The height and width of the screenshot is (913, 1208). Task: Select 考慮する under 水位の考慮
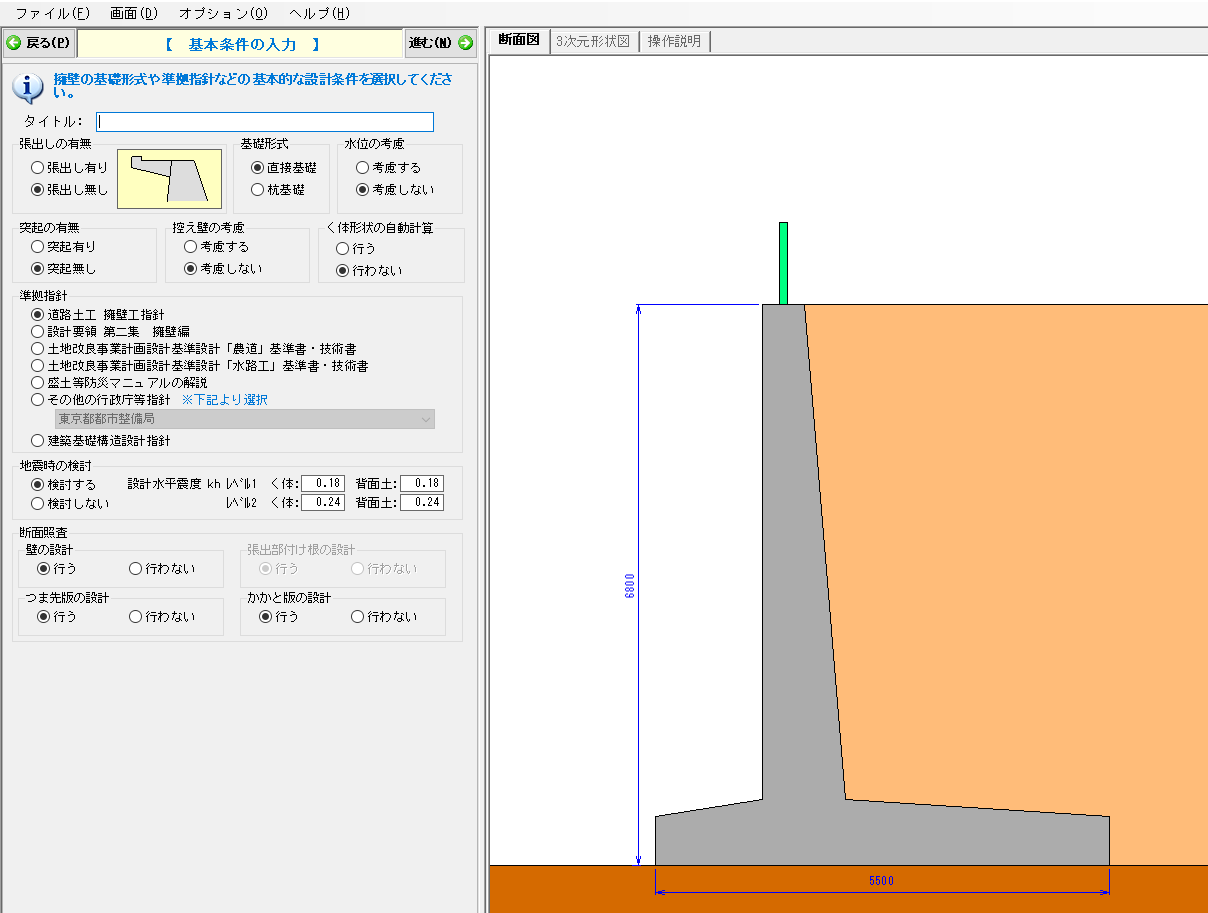pos(389,168)
